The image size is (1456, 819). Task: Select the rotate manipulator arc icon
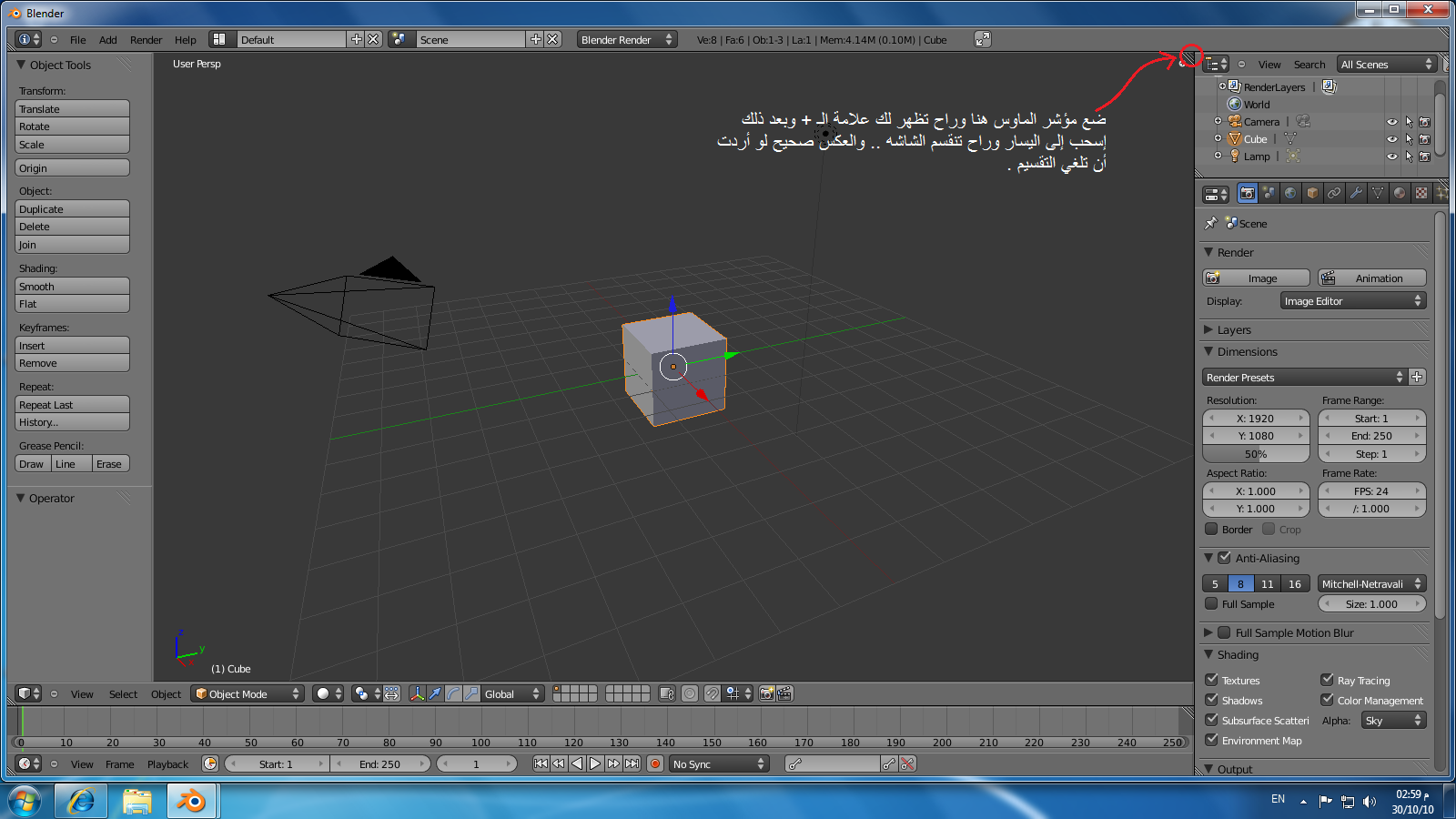(x=453, y=693)
